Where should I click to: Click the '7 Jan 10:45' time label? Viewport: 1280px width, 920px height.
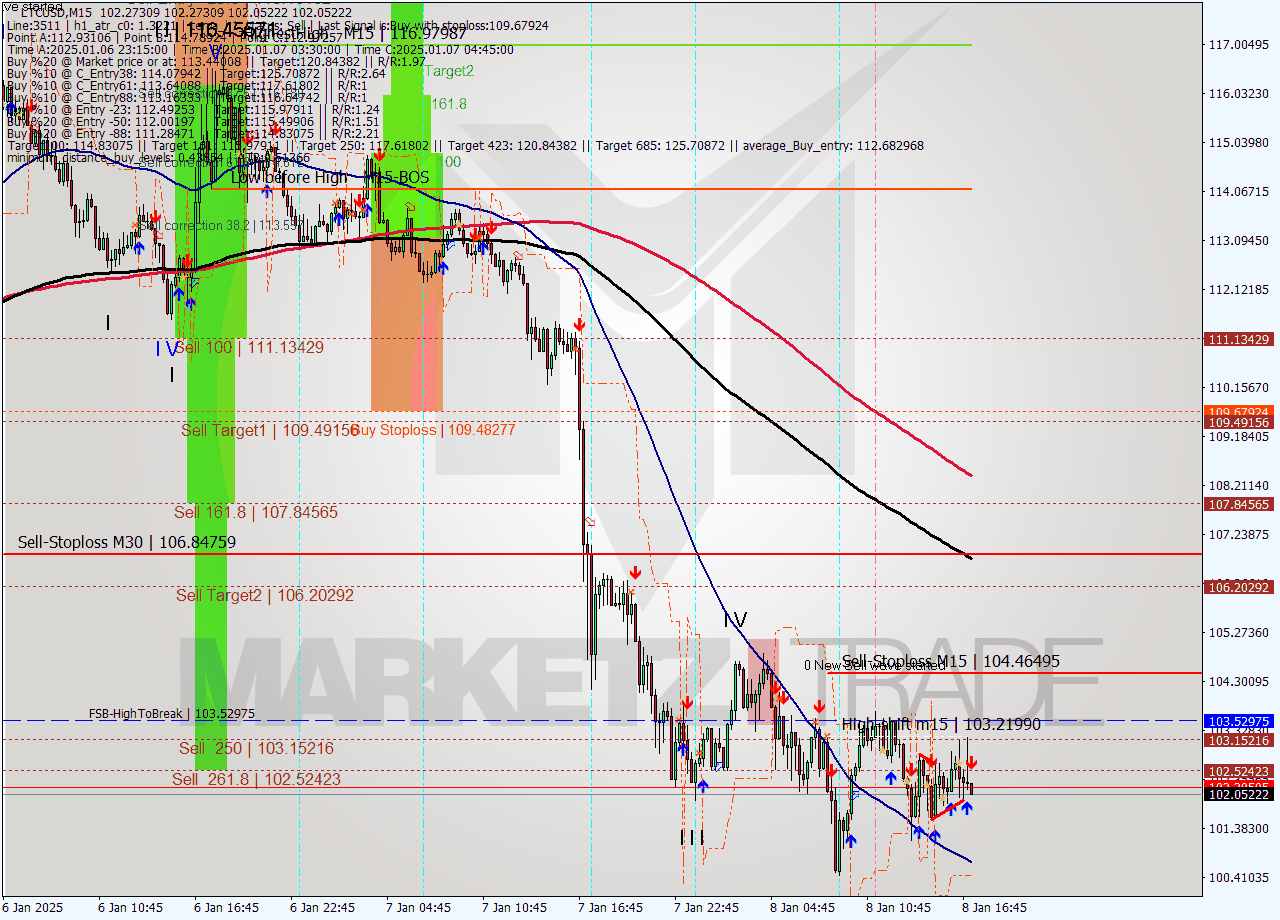click(x=515, y=908)
